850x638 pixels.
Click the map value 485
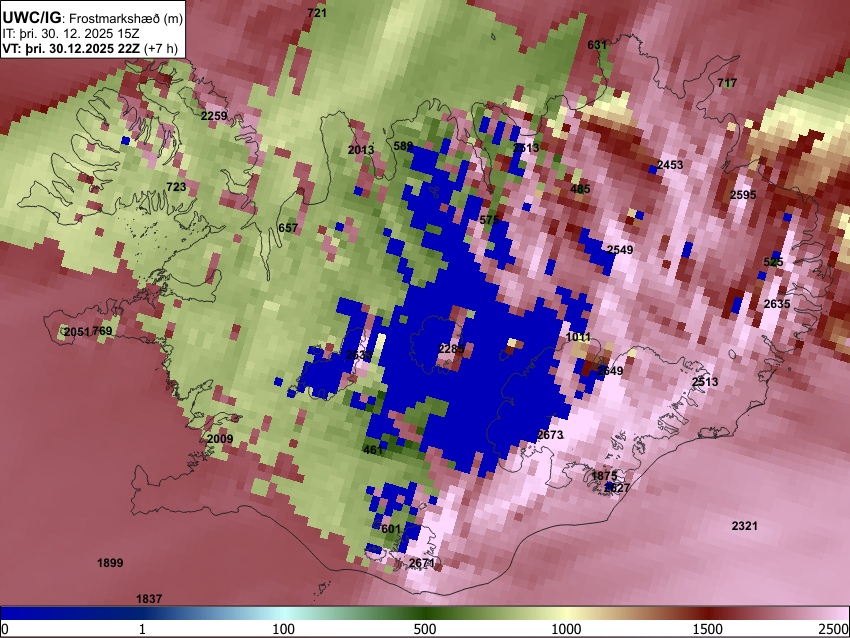coord(580,189)
